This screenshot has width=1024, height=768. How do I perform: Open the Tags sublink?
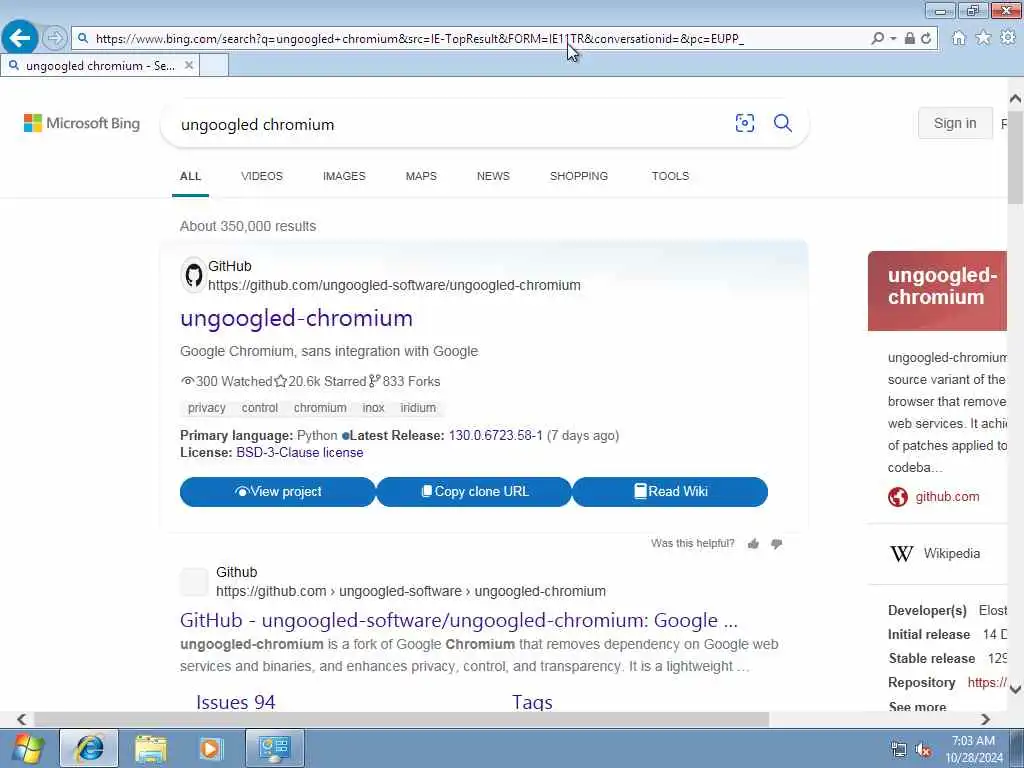(532, 702)
